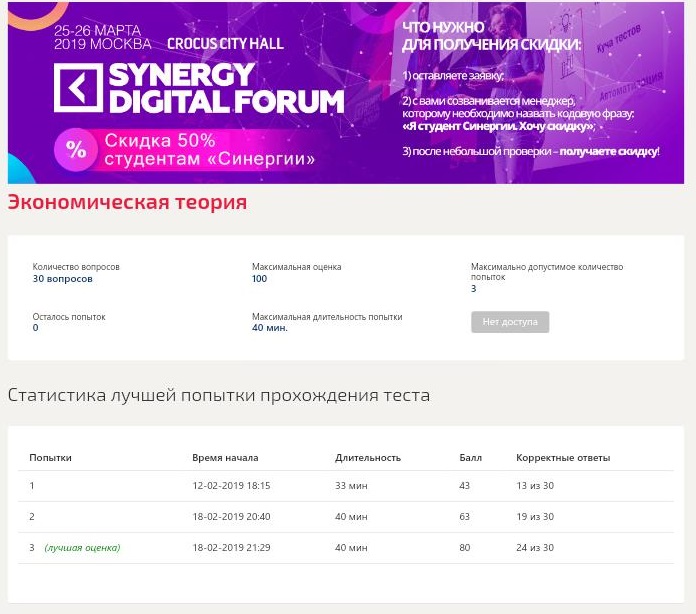Click score '43' in attempt 1 row
The image size is (696, 614).
(464, 486)
